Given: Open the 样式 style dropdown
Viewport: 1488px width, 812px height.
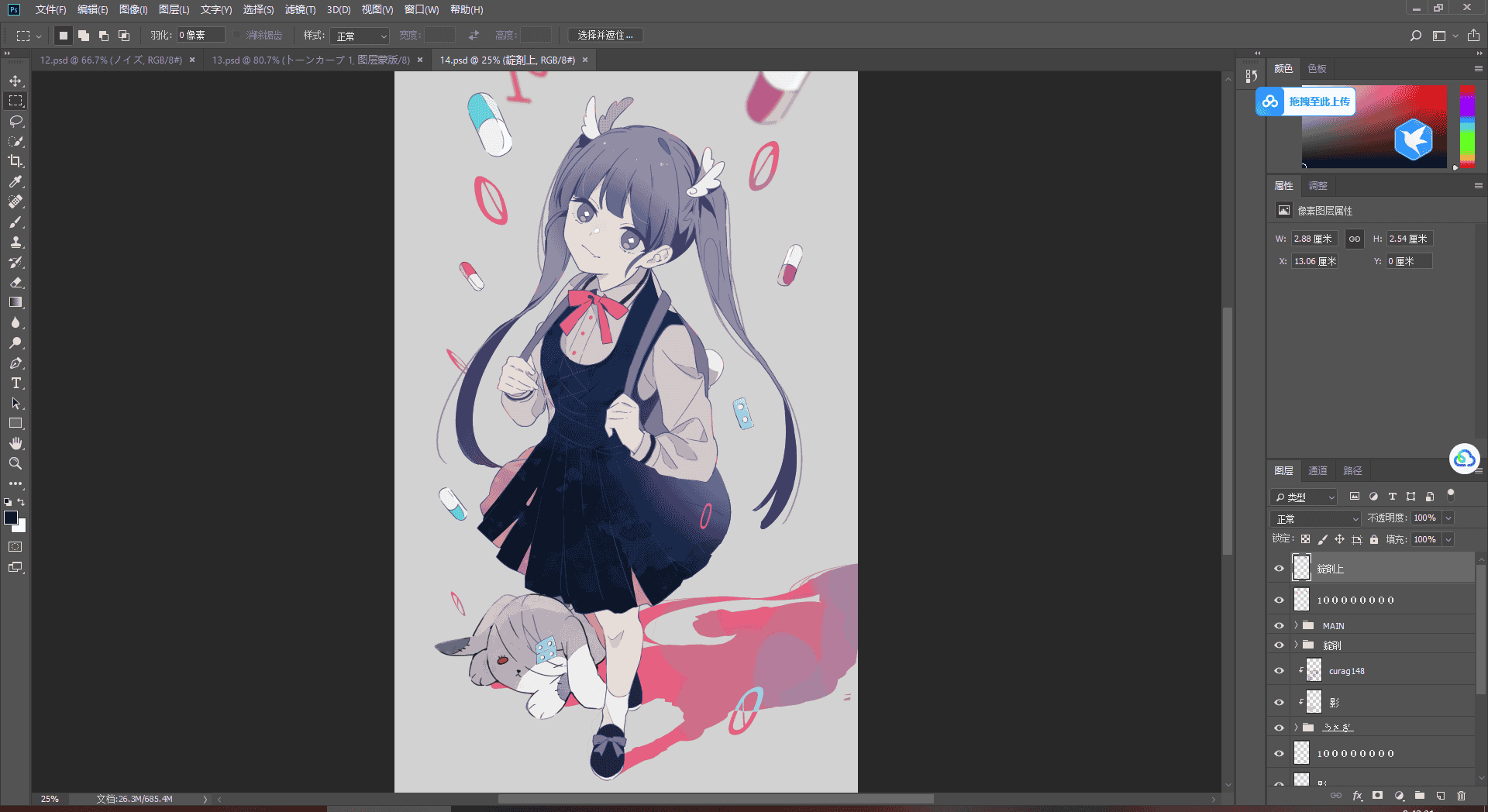Looking at the screenshot, I should tap(360, 36).
